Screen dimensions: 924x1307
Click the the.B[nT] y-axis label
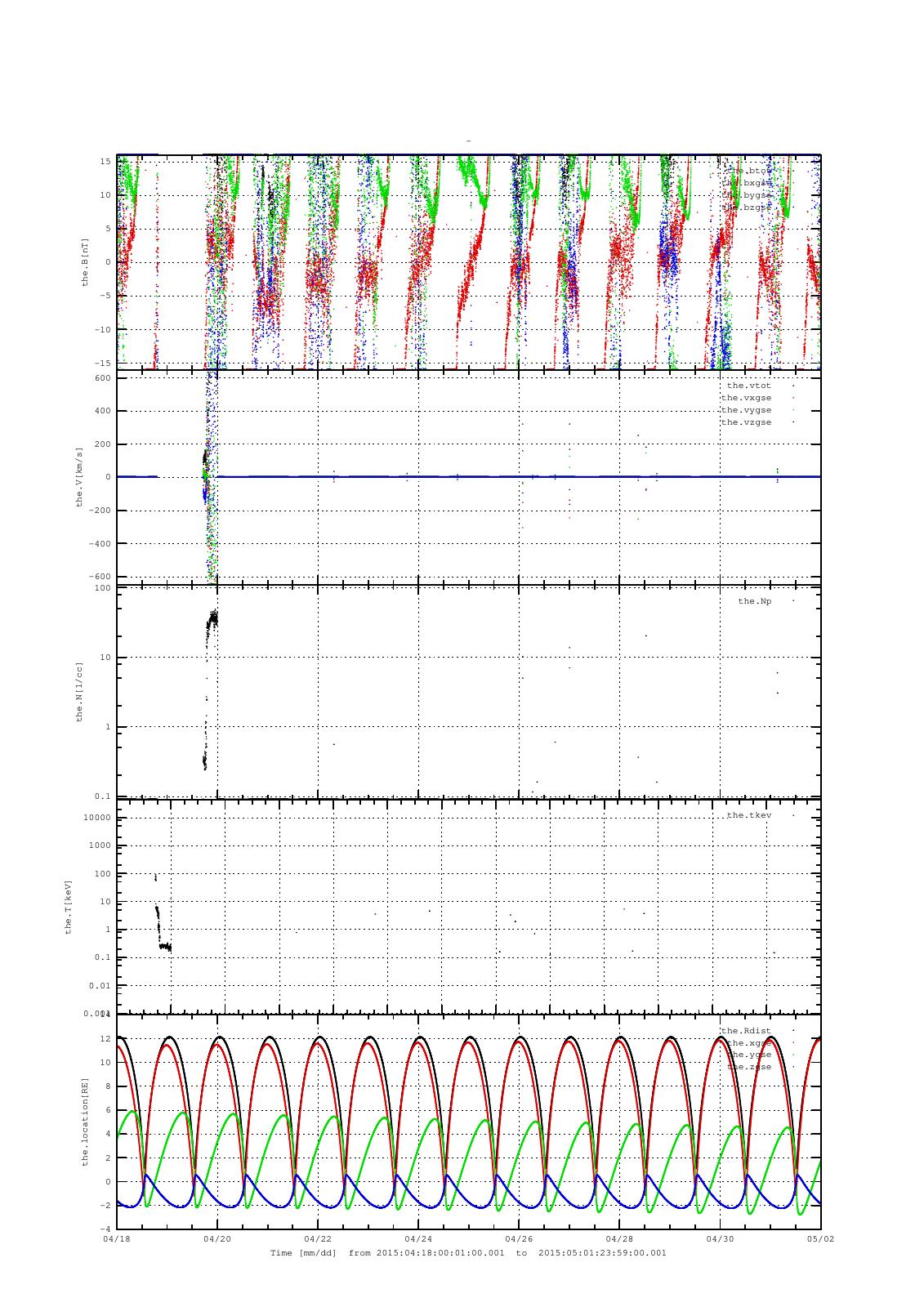[84, 261]
